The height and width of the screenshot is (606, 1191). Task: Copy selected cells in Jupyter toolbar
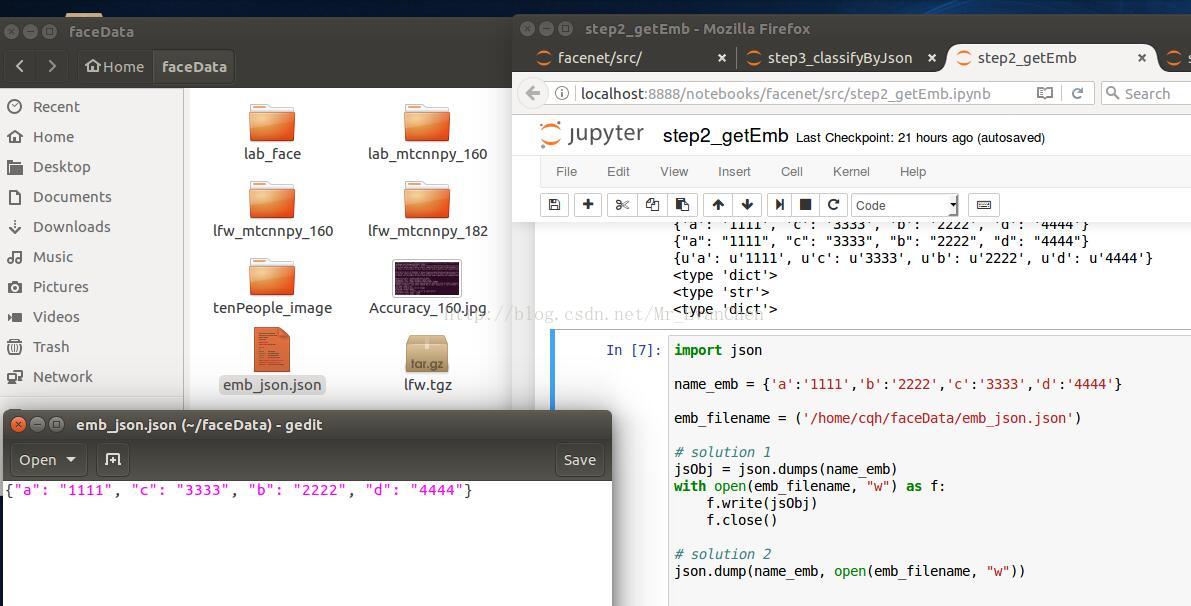[x=652, y=205]
